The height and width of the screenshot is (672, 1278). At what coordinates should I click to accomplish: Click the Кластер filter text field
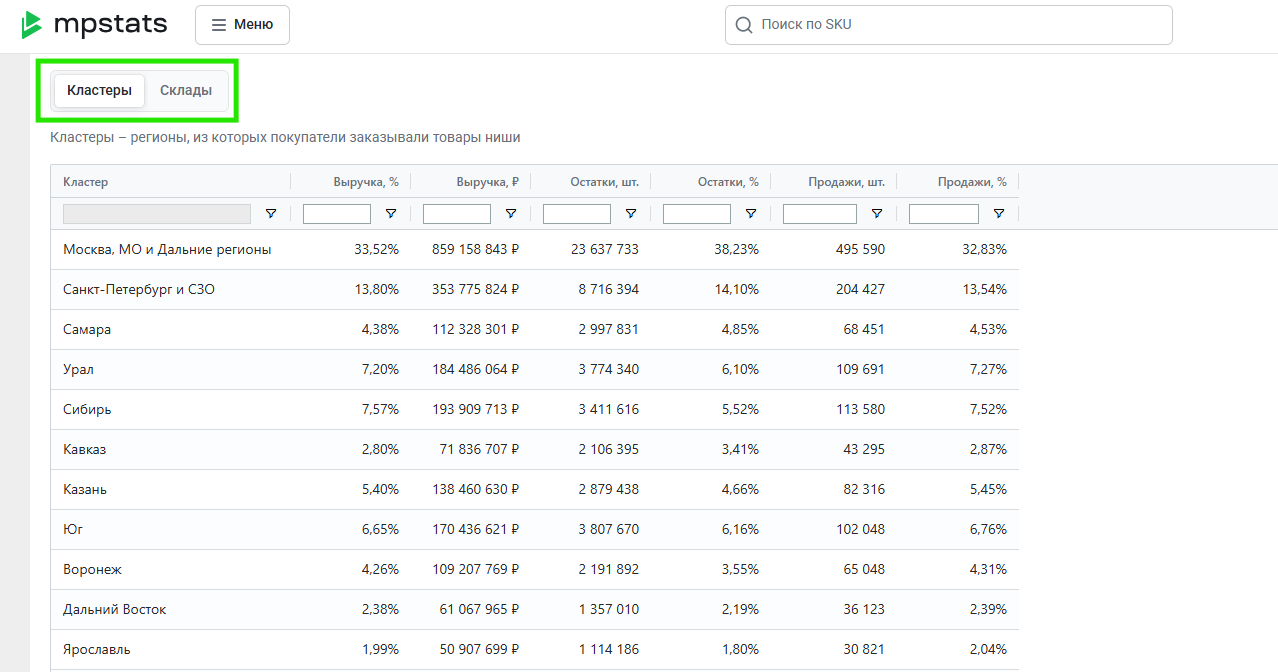156,214
